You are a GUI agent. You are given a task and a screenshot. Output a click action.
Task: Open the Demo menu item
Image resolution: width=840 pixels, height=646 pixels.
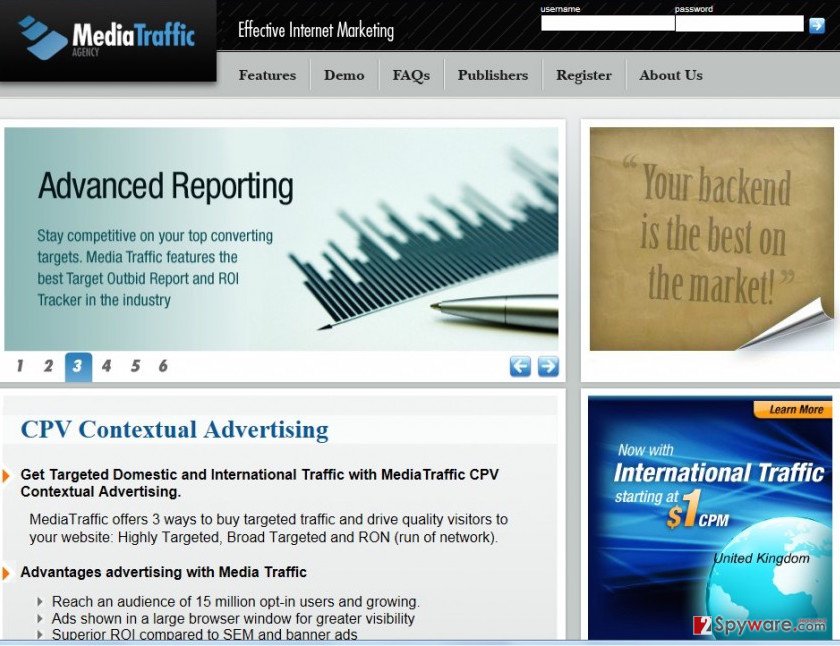click(x=344, y=75)
